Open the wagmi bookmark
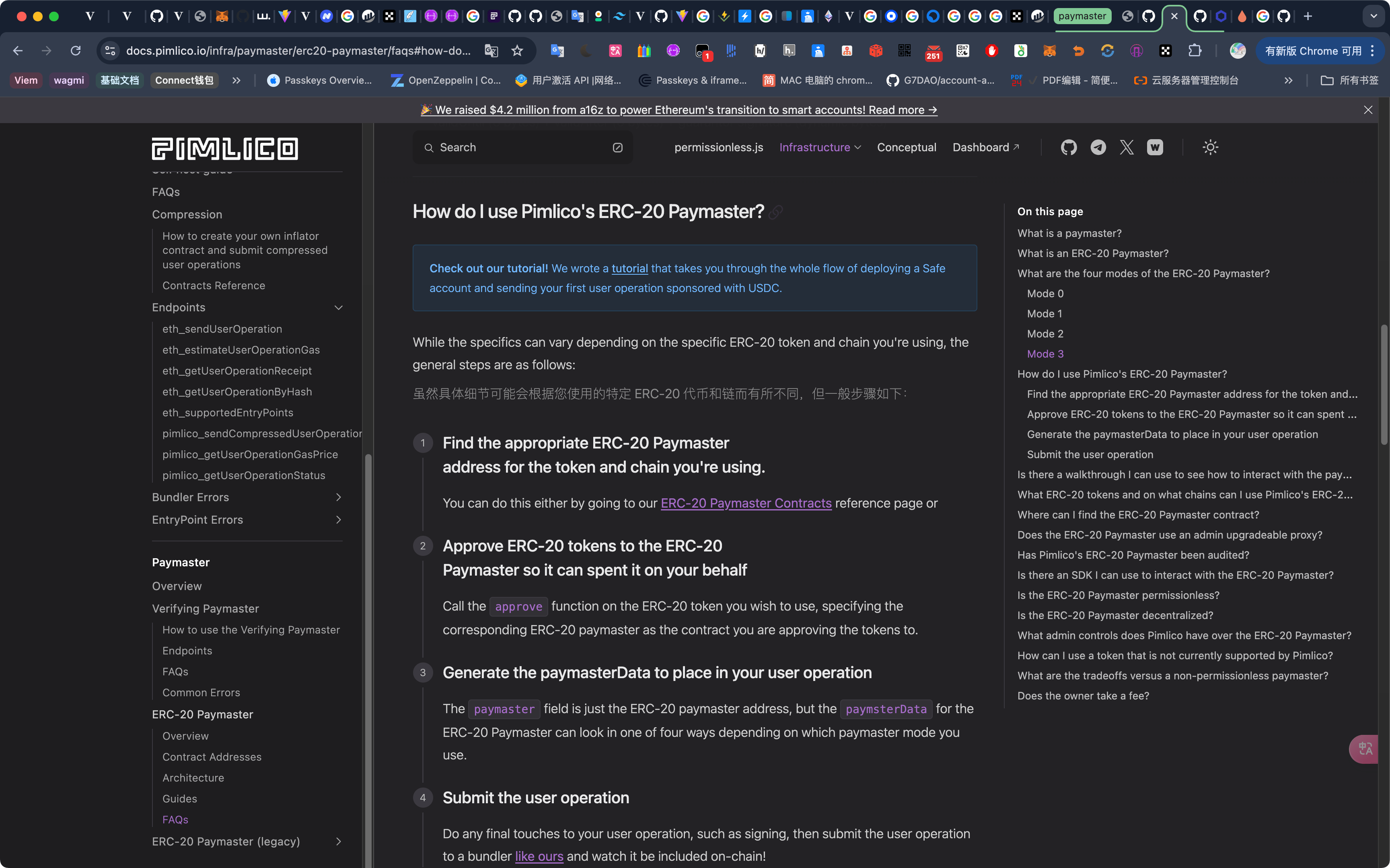1390x868 pixels. click(x=69, y=80)
